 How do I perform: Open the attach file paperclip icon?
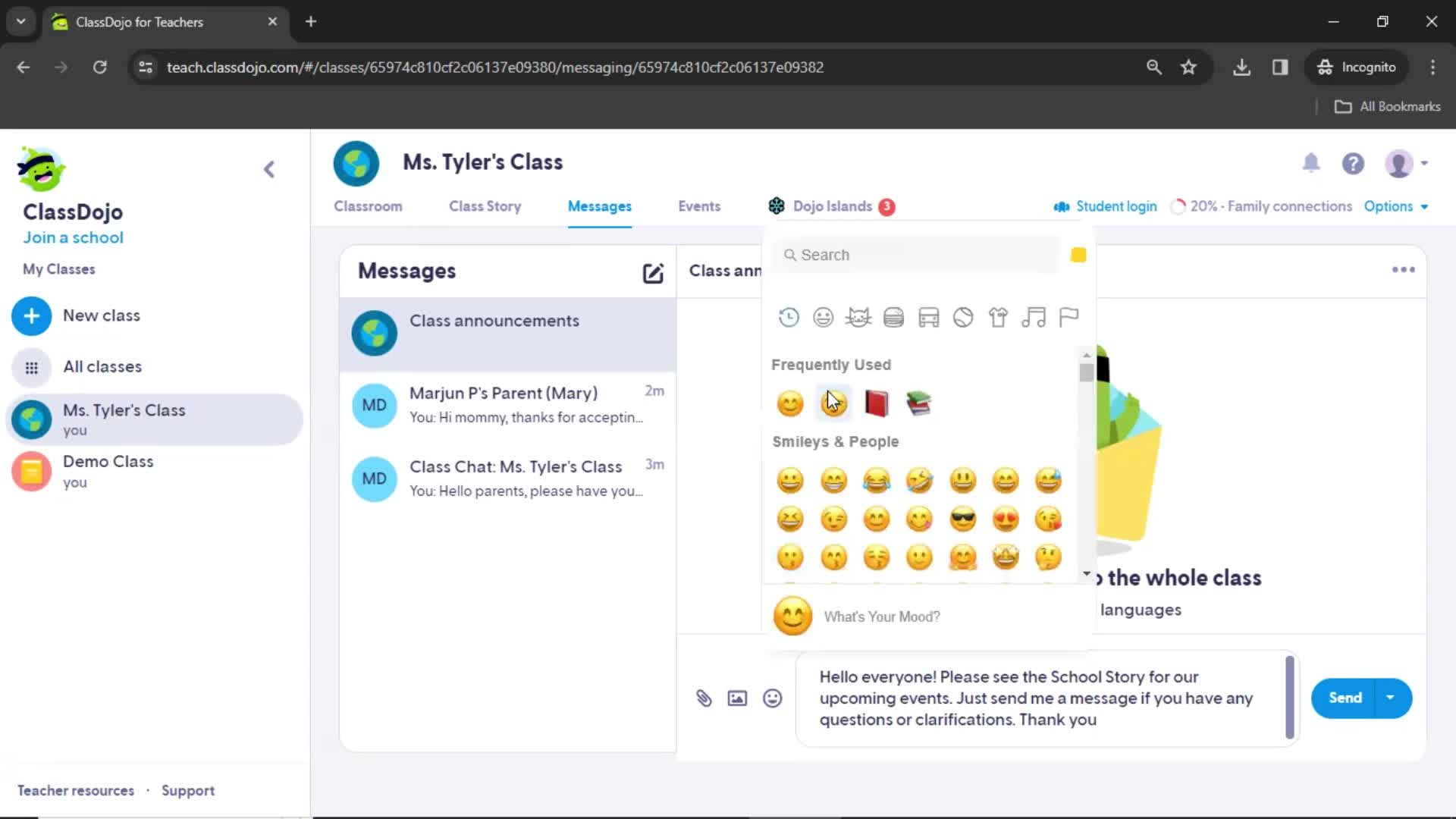point(704,698)
